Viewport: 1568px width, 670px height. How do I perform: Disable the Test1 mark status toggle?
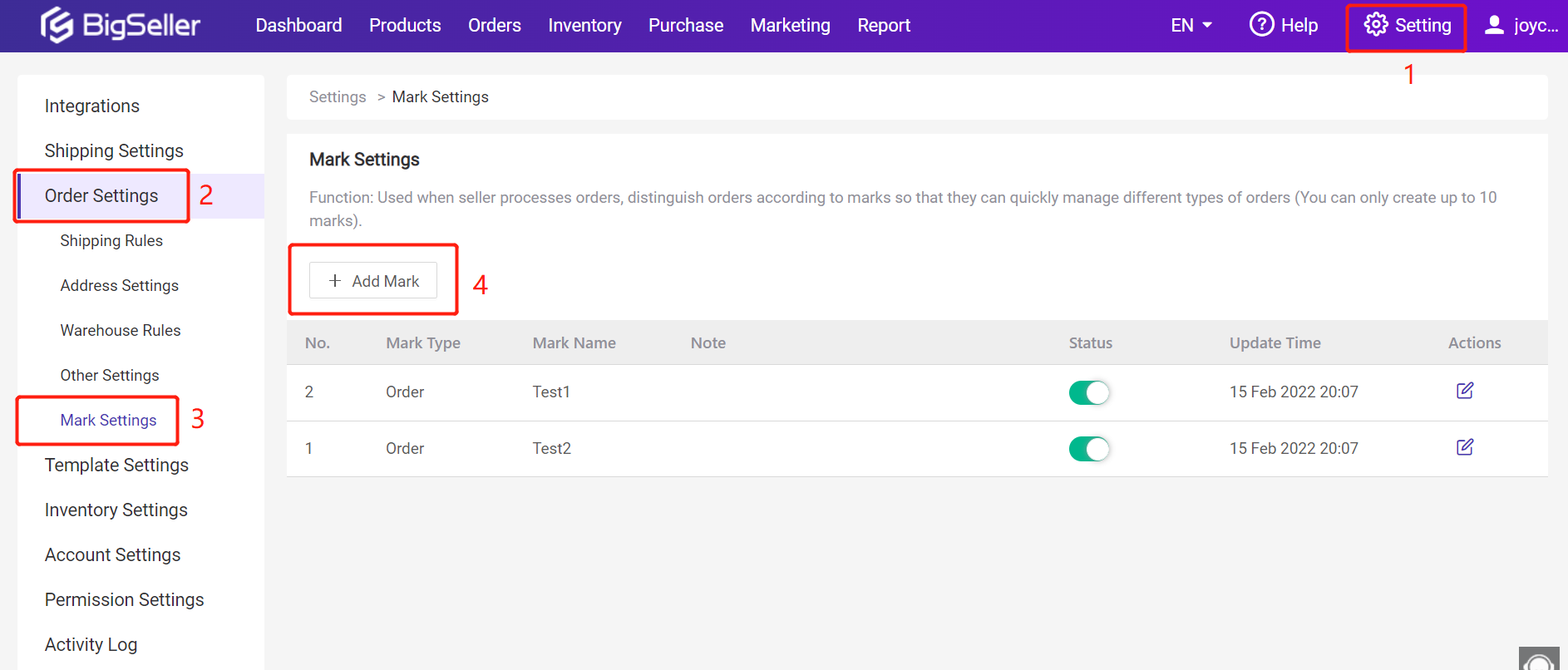(1089, 392)
